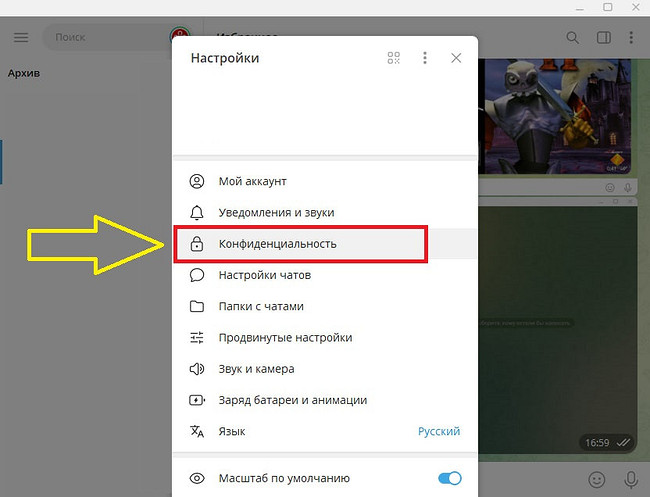
Task: Click the Поиск search field
Action: [x=105, y=38]
